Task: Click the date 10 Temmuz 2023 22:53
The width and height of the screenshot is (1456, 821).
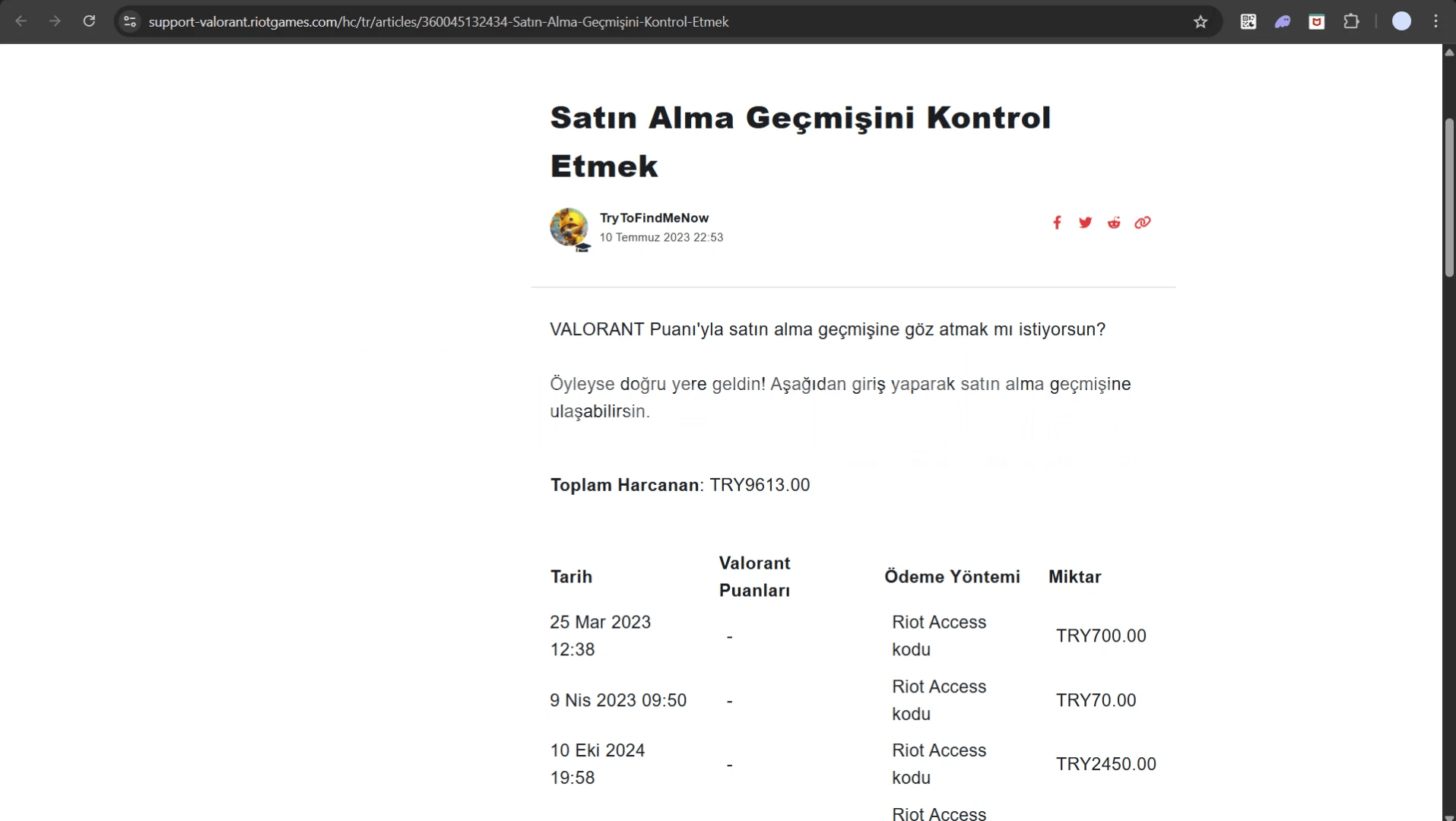Action: click(661, 237)
